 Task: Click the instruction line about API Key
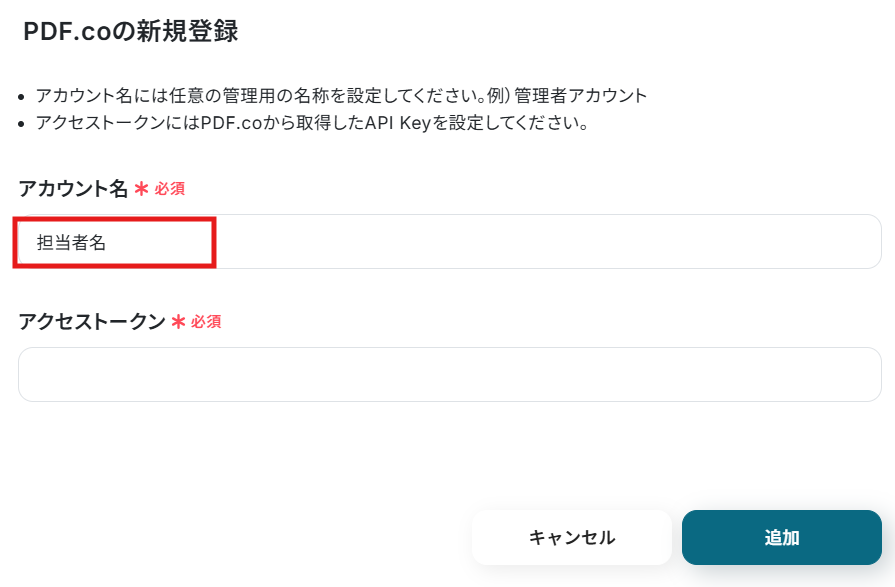[x=310, y=124]
